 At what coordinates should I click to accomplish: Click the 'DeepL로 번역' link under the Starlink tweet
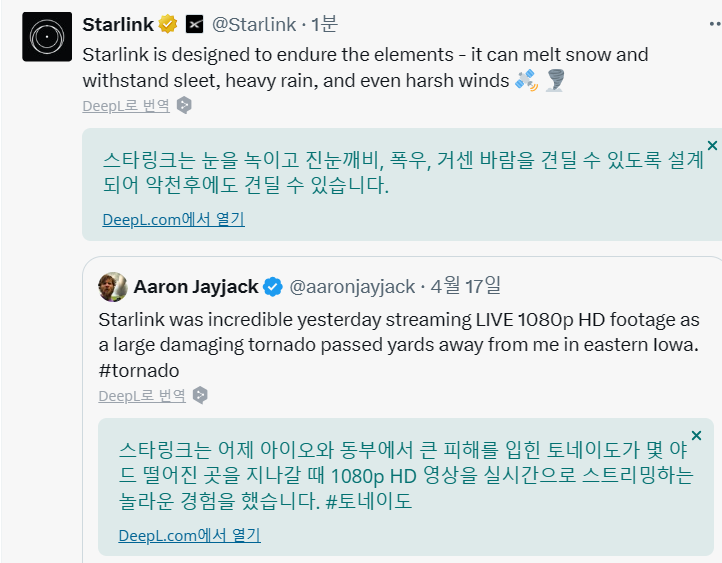click(x=126, y=106)
